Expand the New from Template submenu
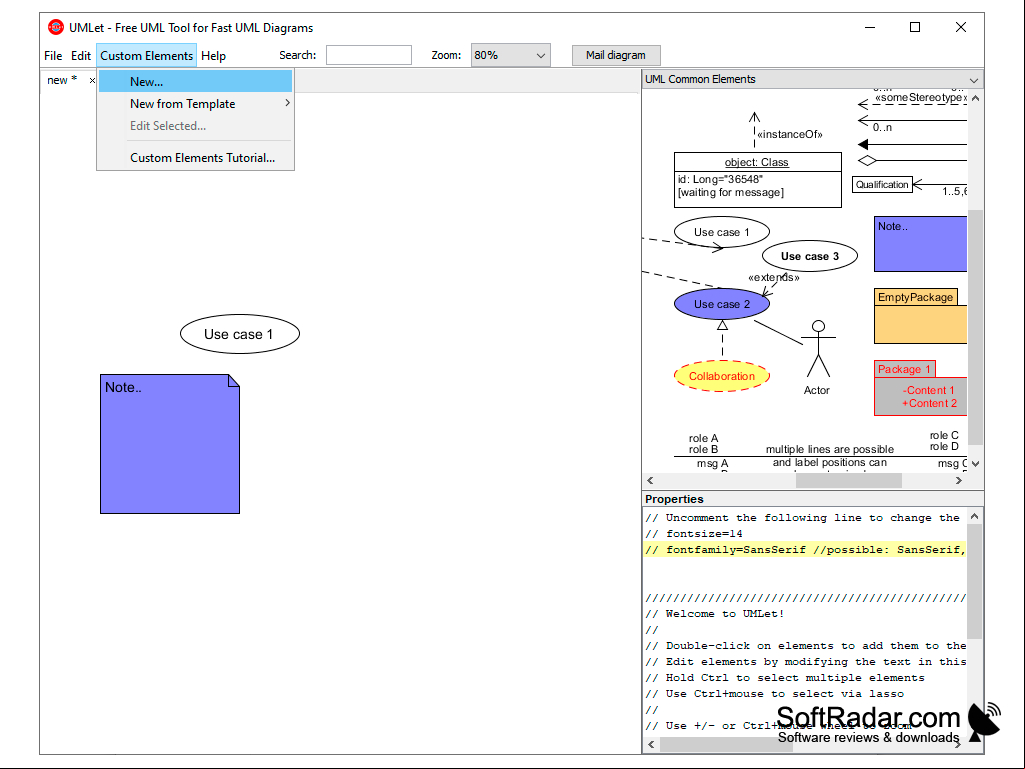Screen dimensions: 1025x769 click(x=195, y=104)
